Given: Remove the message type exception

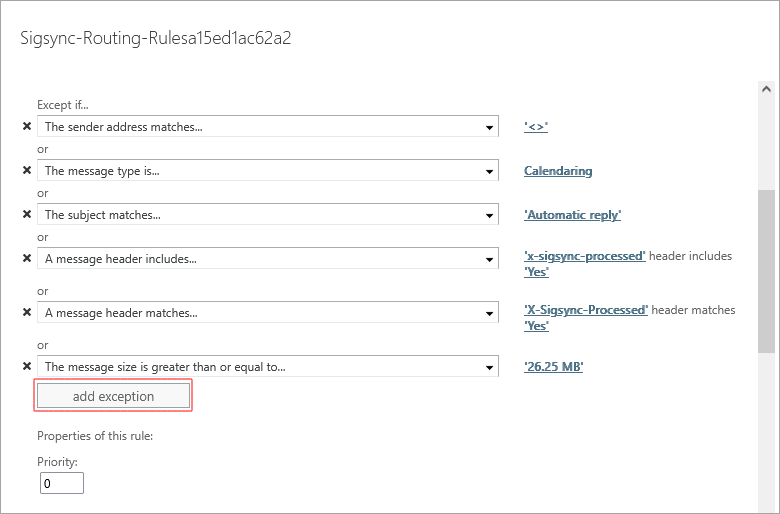Looking at the screenshot, I should (27, 171).
